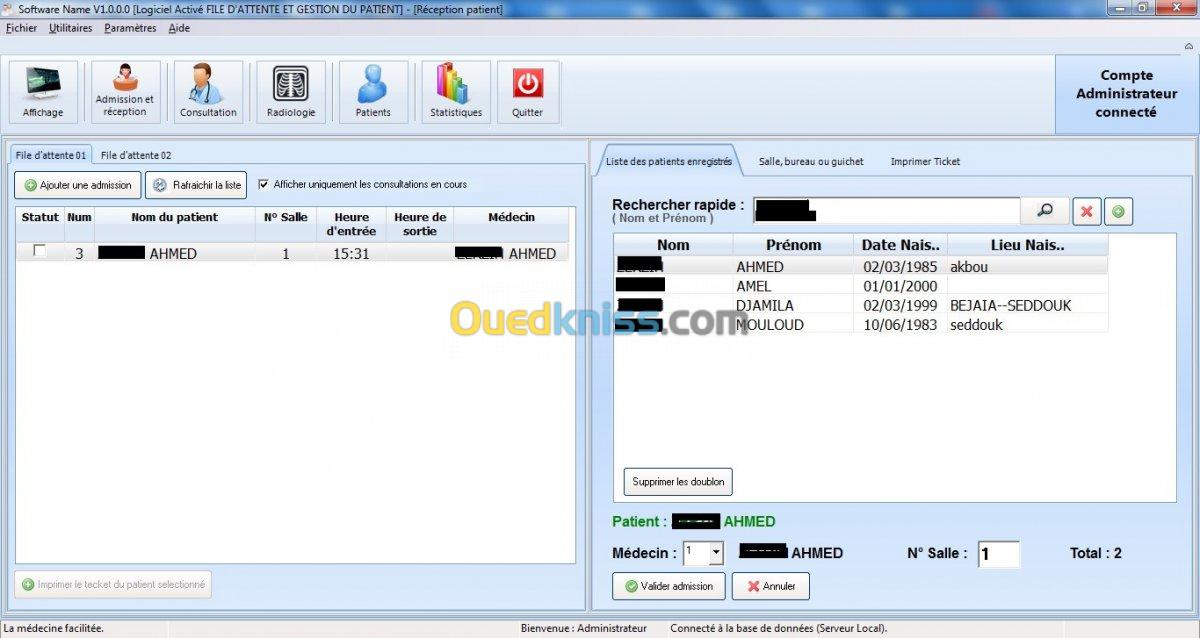Open the Utilitaires menu
The width and height of the screenshot is (1200, 638).
[x=70, y=28]
